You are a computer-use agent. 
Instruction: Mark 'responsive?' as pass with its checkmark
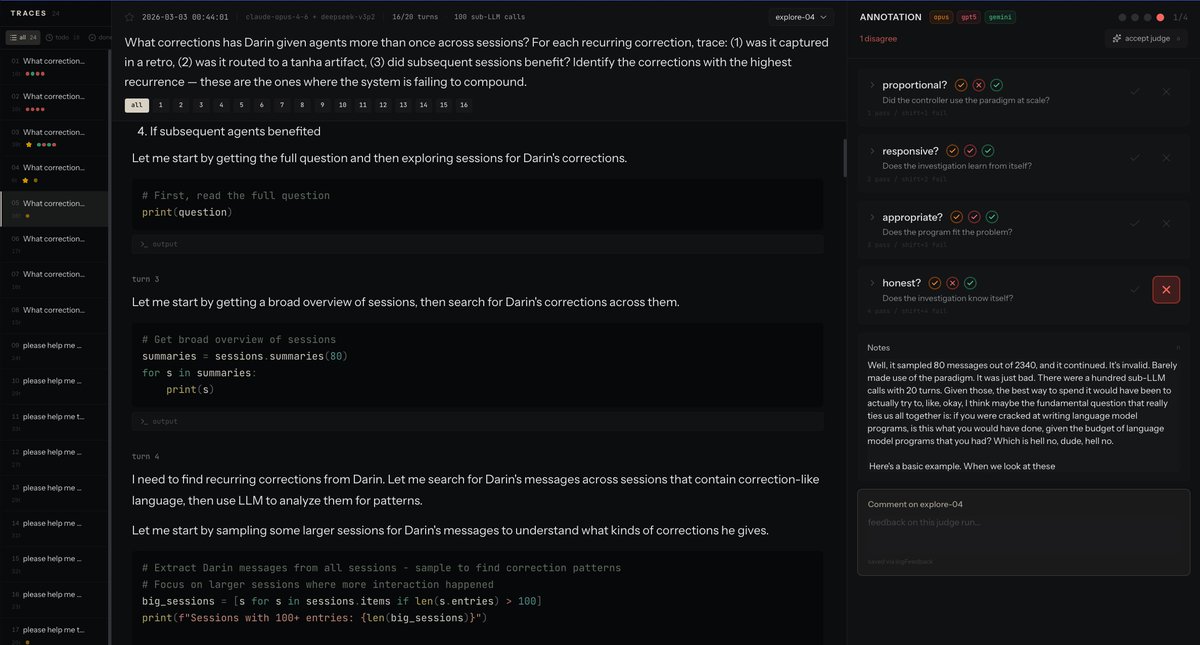pos(1135,157)
